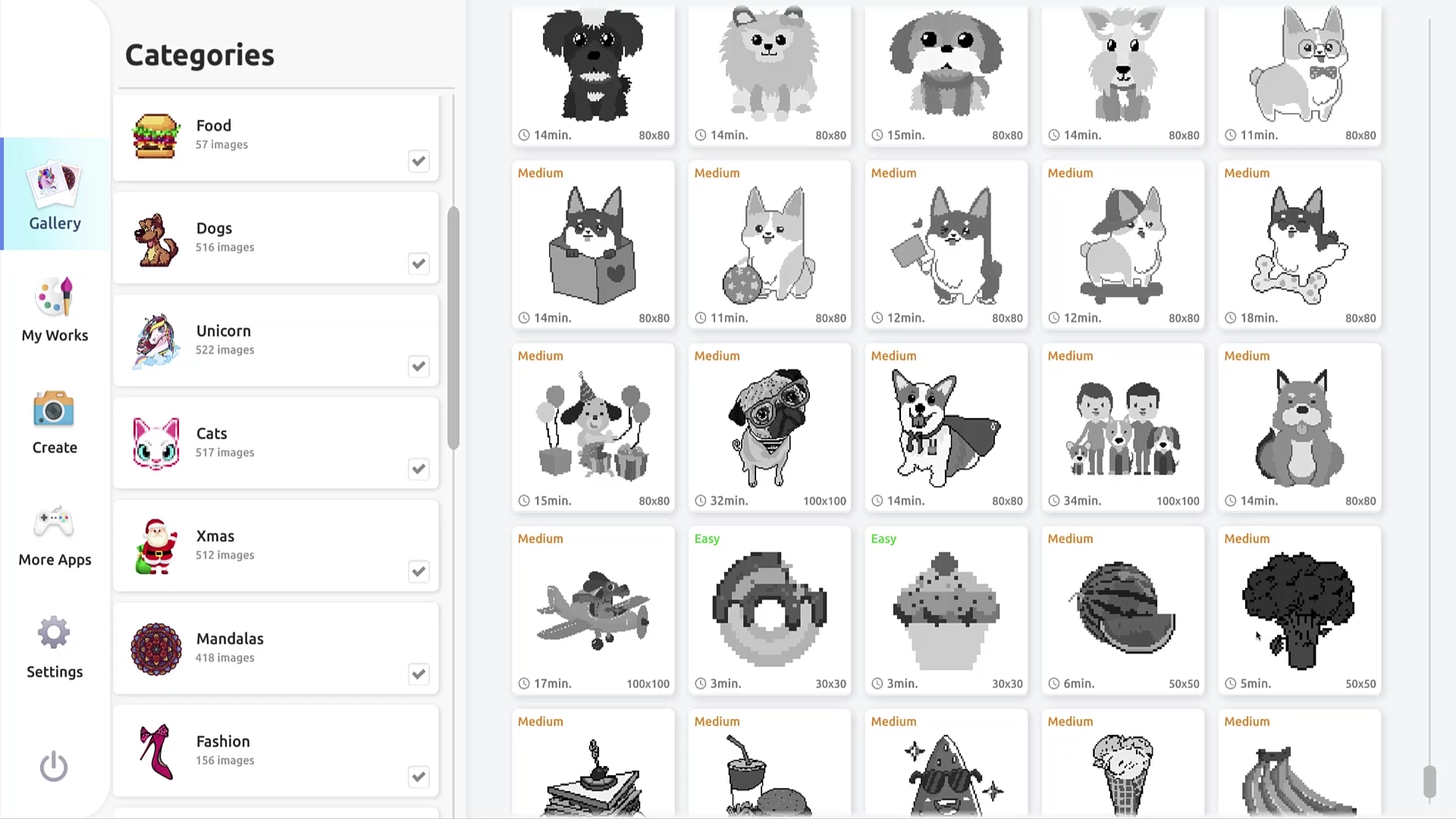Open Settings gear icon
1456x819 pixels.
pos(54,633)
